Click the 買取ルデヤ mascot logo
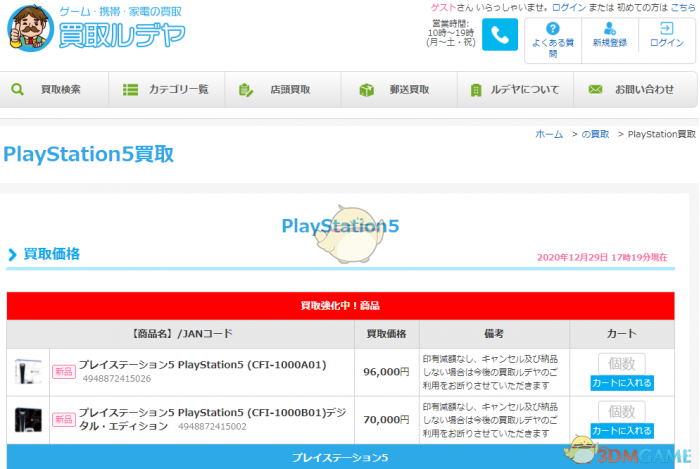 click(x=31, y=29)
